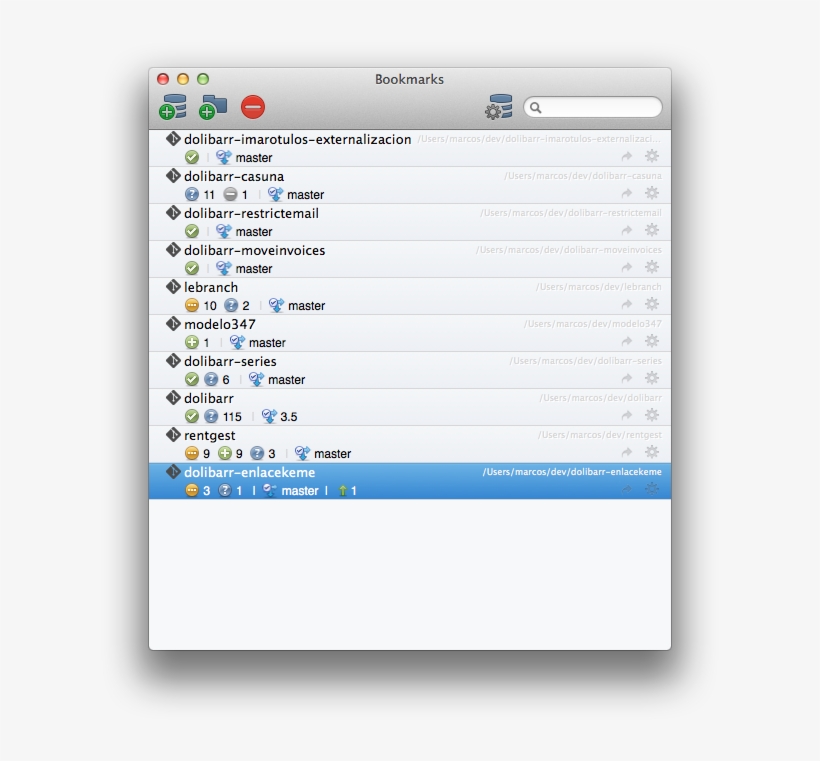Image resolution: width=820 pixels, height=761 pixels.
Task: Click the add folder group icon
Action: coord(212,107)
